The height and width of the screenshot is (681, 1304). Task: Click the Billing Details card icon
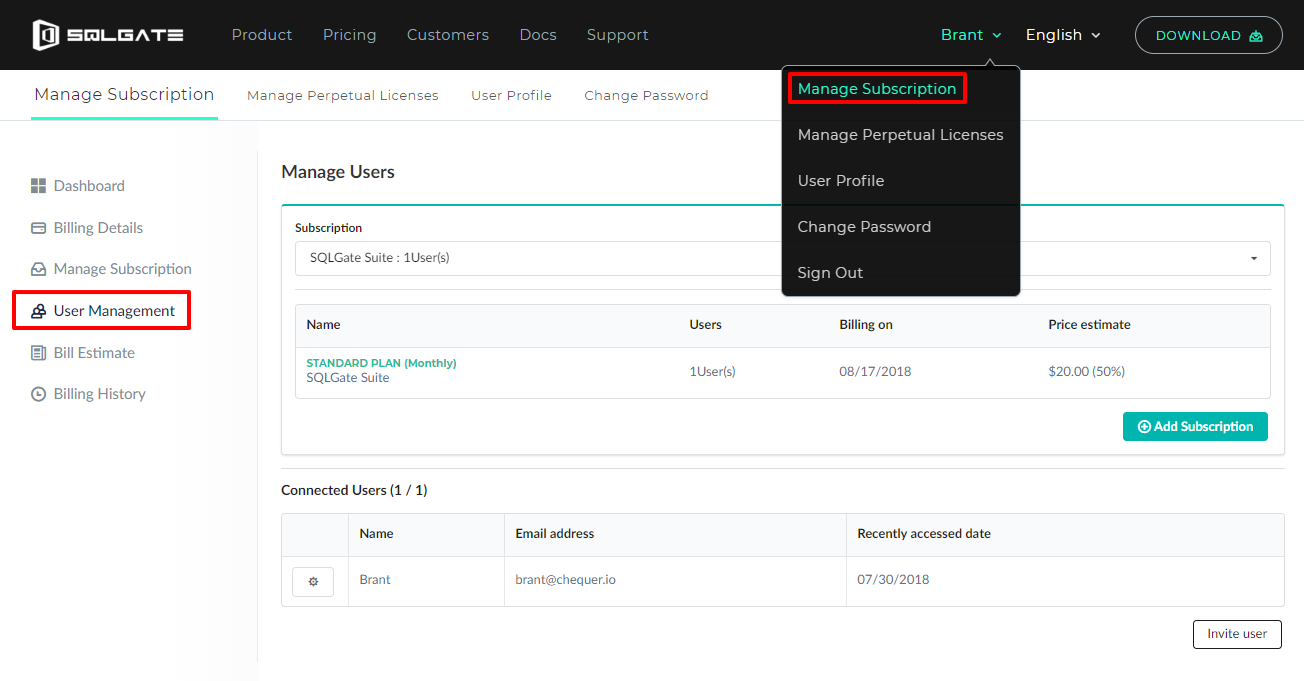point(38,228)
